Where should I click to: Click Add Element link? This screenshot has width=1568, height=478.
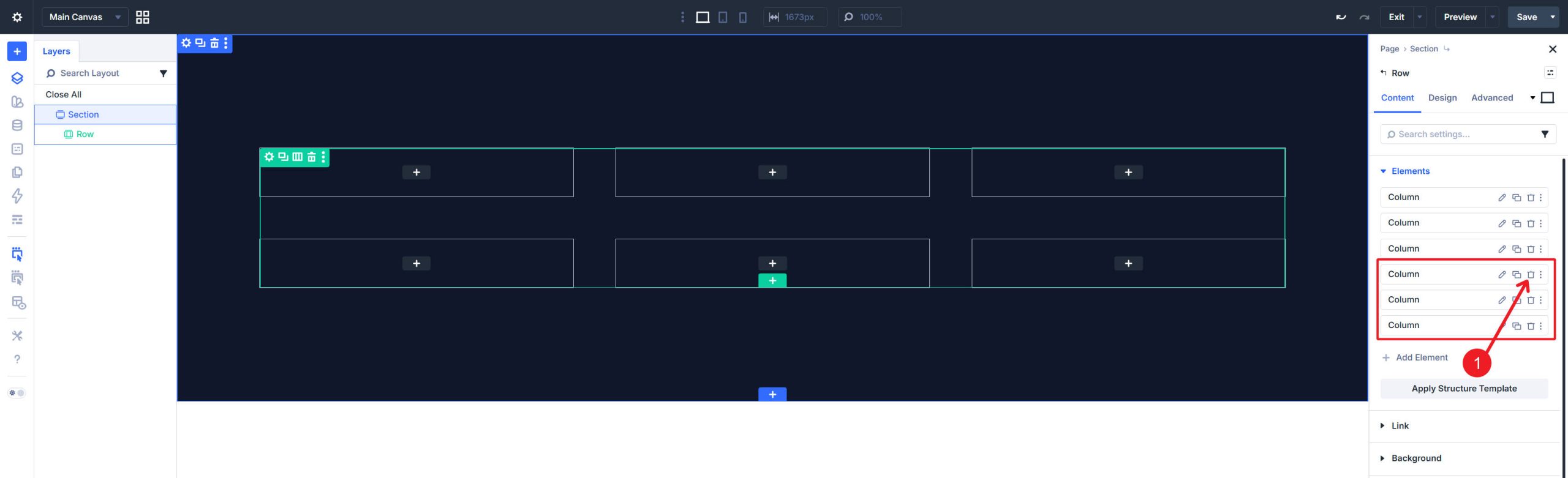click(1415, 357)
